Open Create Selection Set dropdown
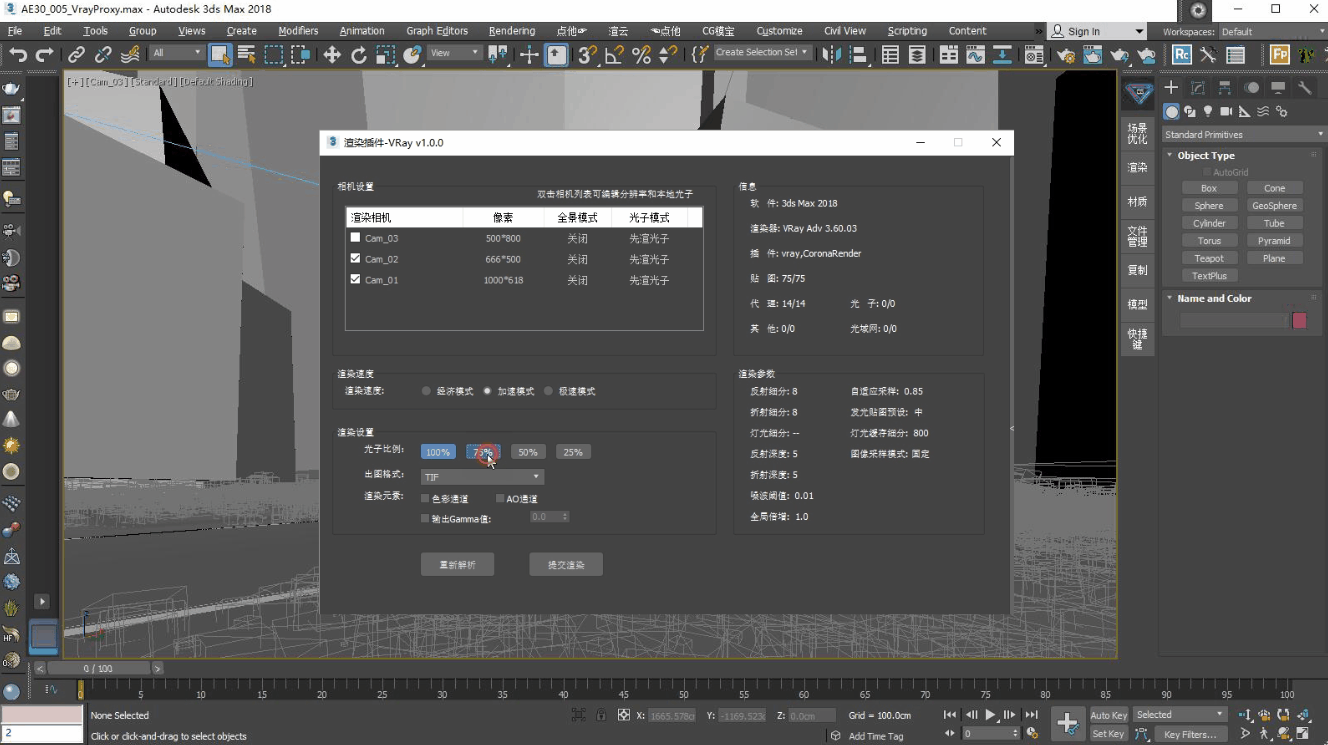The height and width of the screenshot is (745, 1328). (762, 53)
